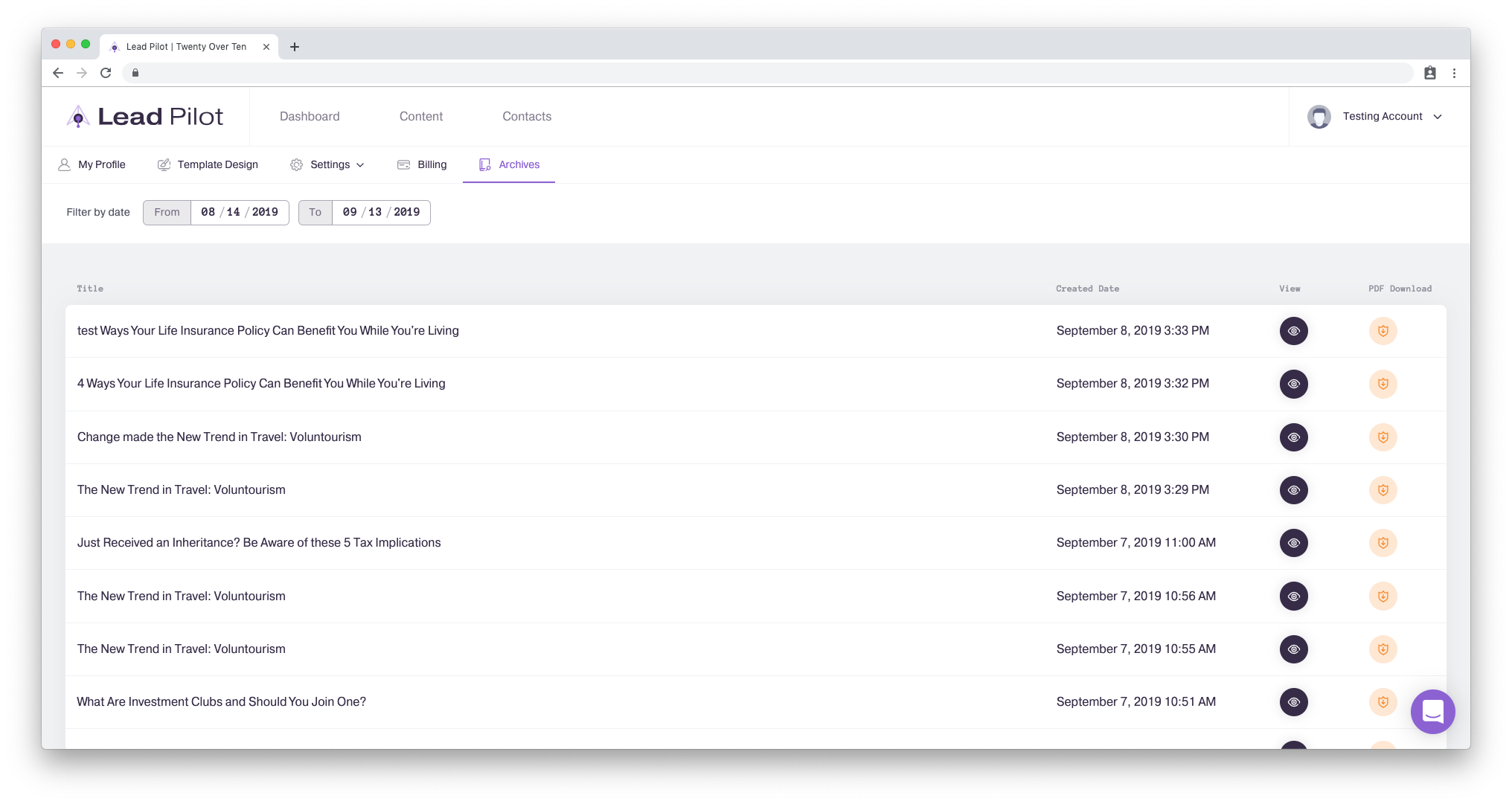1512x804 pixels.
Task: Open a new browser tab
Action: point(295,47)
